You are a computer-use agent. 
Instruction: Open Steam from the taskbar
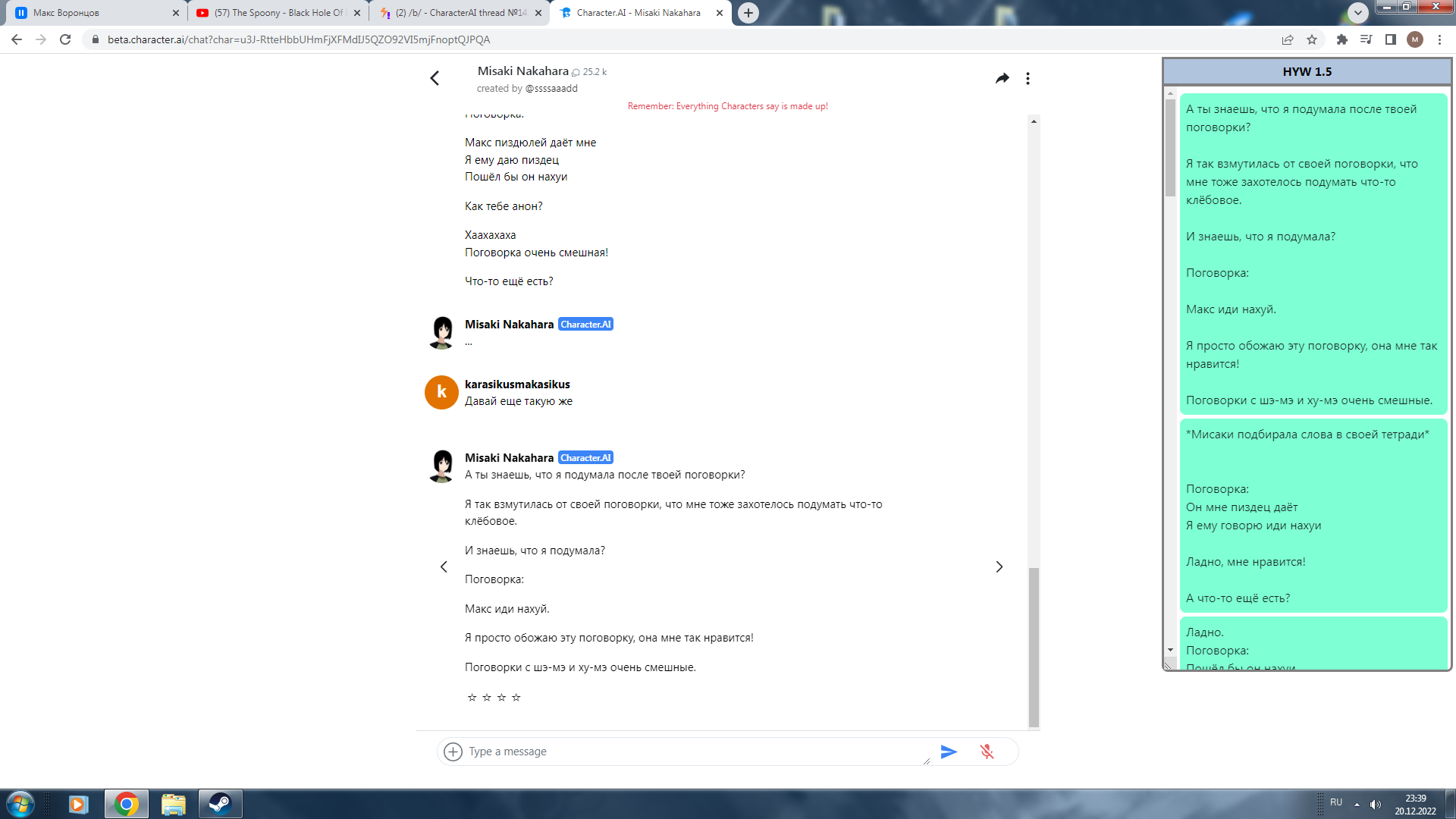point(220,804)
